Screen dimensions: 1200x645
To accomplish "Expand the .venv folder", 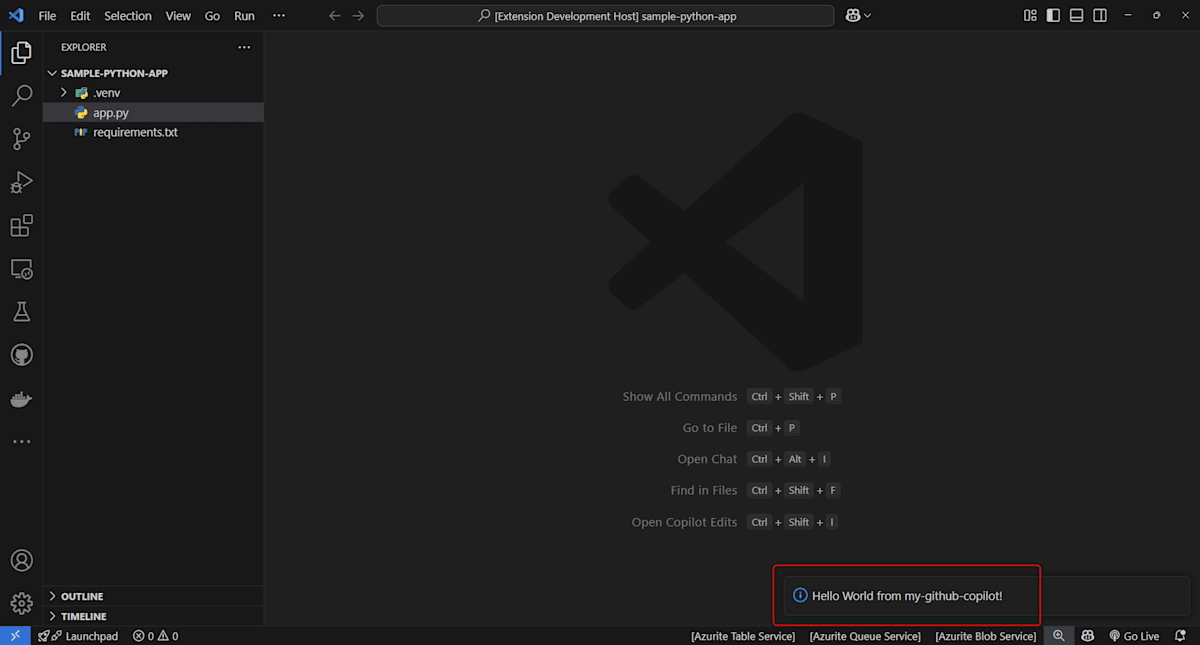I will (154, 92).
